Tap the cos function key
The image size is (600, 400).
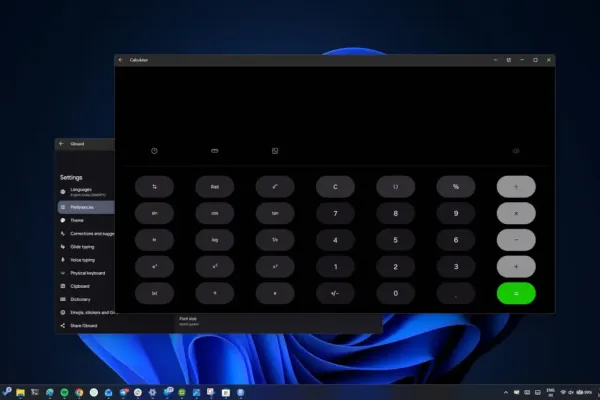point(215,213)
